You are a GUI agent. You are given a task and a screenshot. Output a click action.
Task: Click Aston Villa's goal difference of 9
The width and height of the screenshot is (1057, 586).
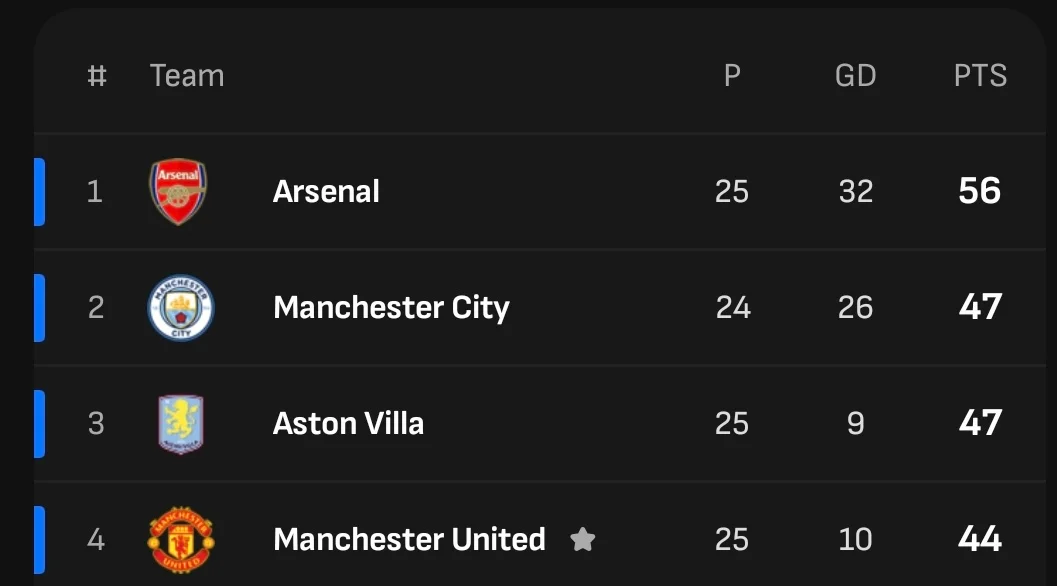click(x=855, y=423)
